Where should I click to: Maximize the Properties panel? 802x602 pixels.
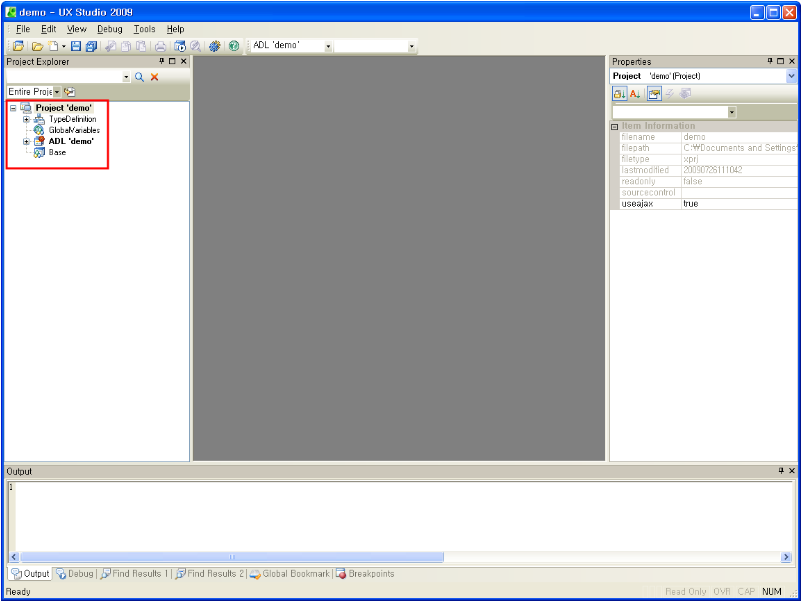point(781,61)
